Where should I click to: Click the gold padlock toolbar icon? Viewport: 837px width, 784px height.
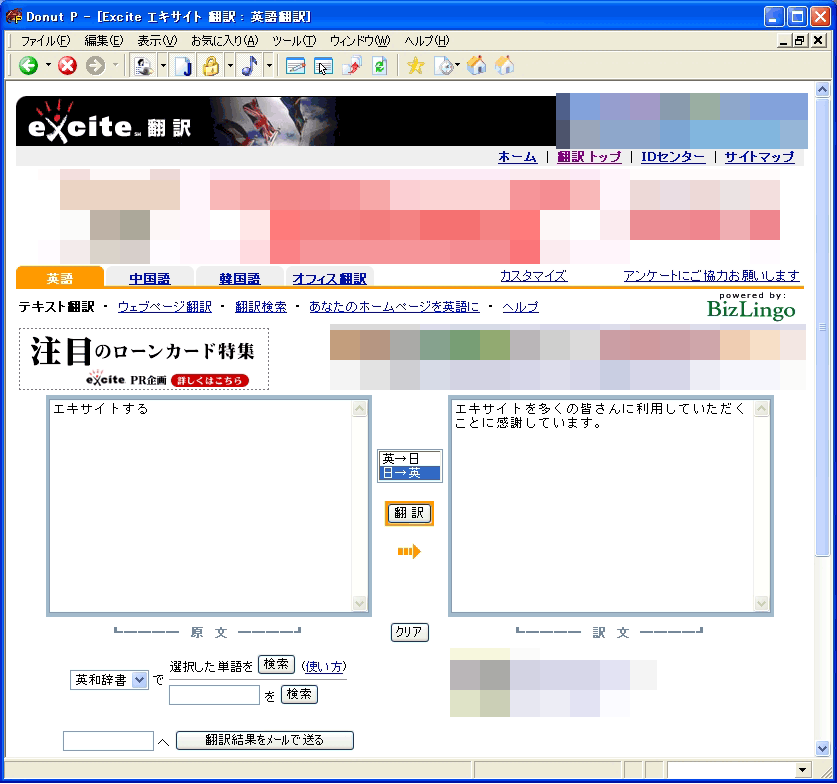pyautogui.click(x=211, y=66)
